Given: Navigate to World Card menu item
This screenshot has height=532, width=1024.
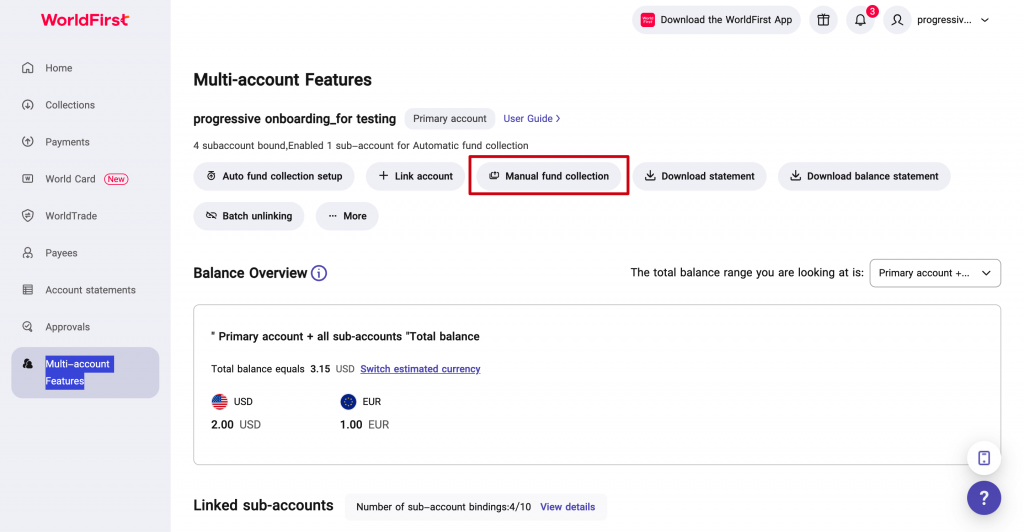Looking at the screenshot, I should coord(70,179).
